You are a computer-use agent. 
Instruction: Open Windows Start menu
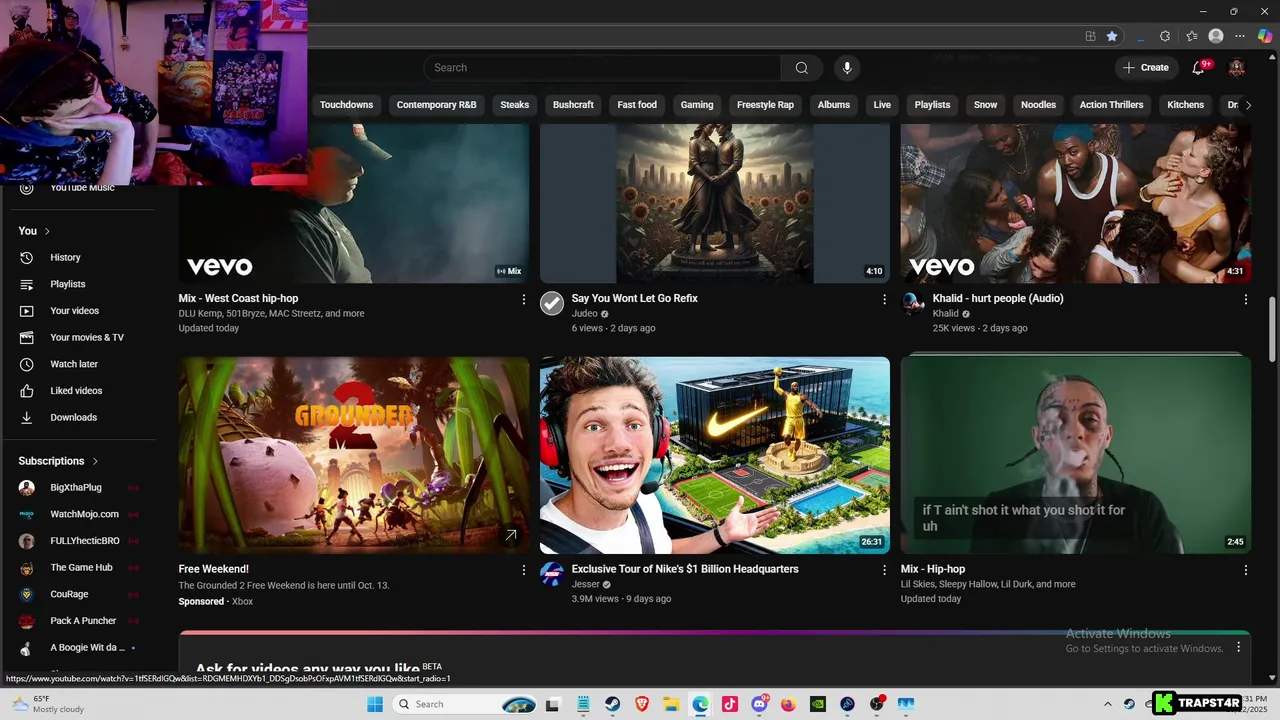coord(375,704)
